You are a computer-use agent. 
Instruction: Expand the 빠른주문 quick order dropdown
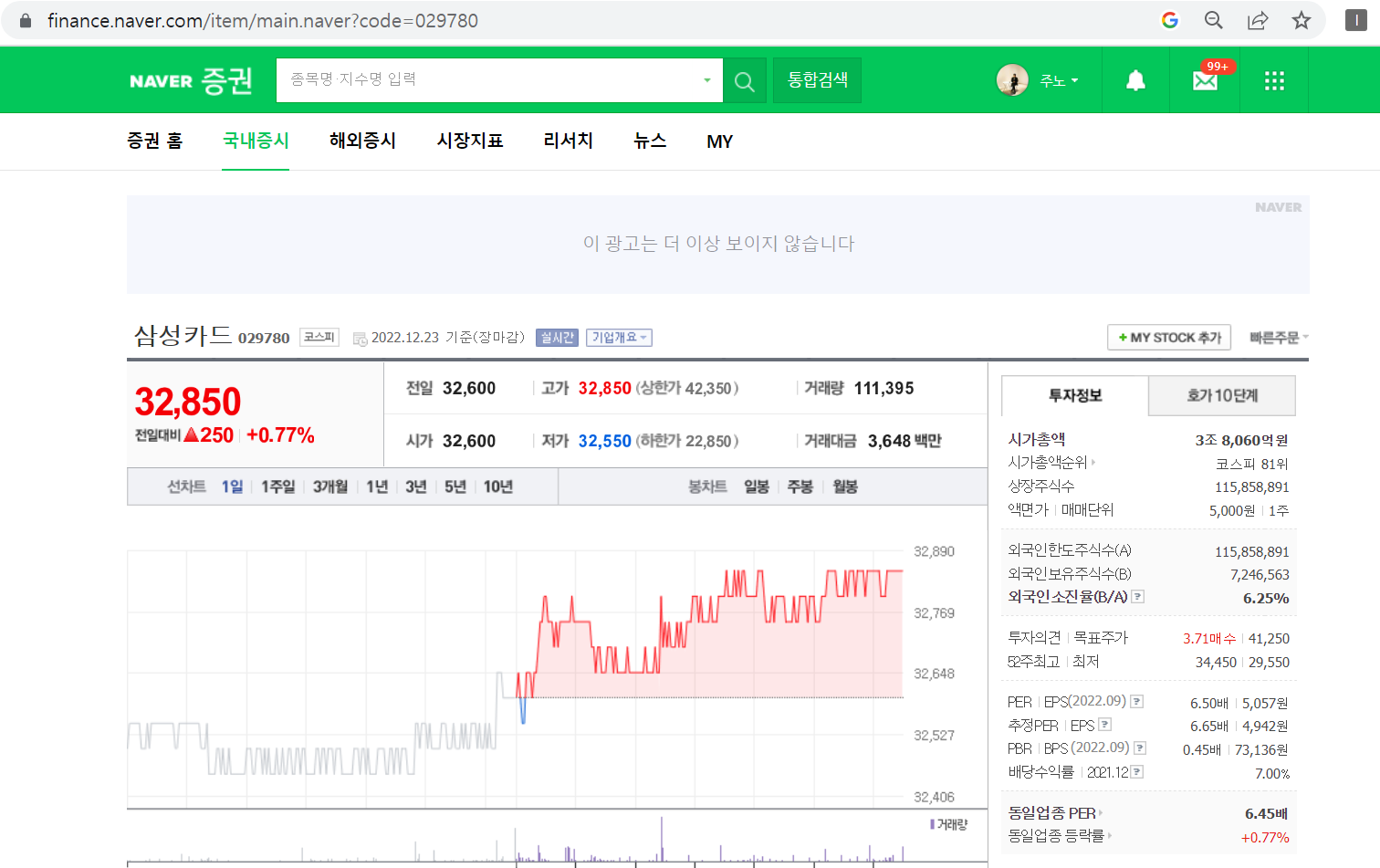coord(1279,338)
